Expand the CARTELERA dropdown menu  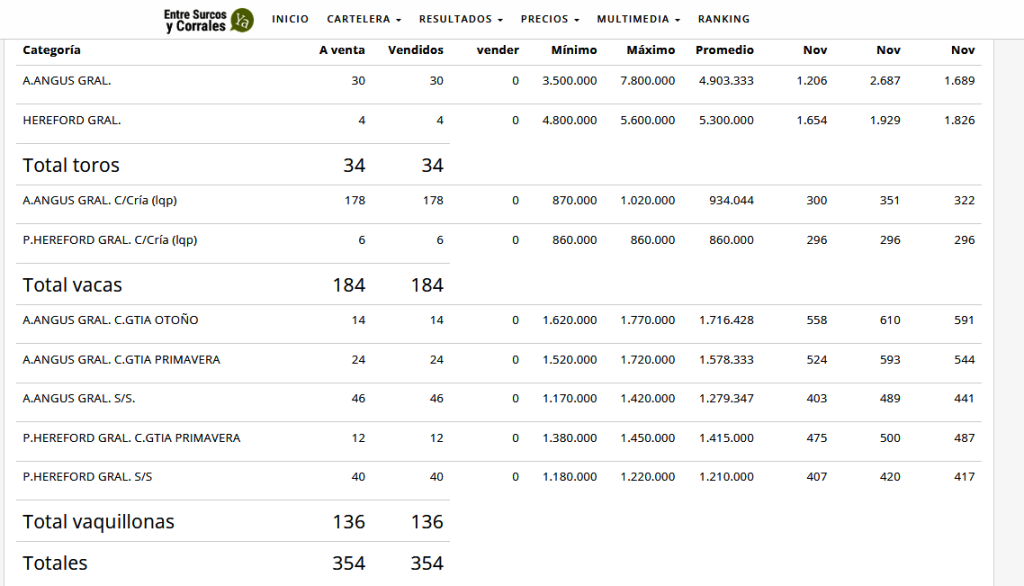click(364, 19)
